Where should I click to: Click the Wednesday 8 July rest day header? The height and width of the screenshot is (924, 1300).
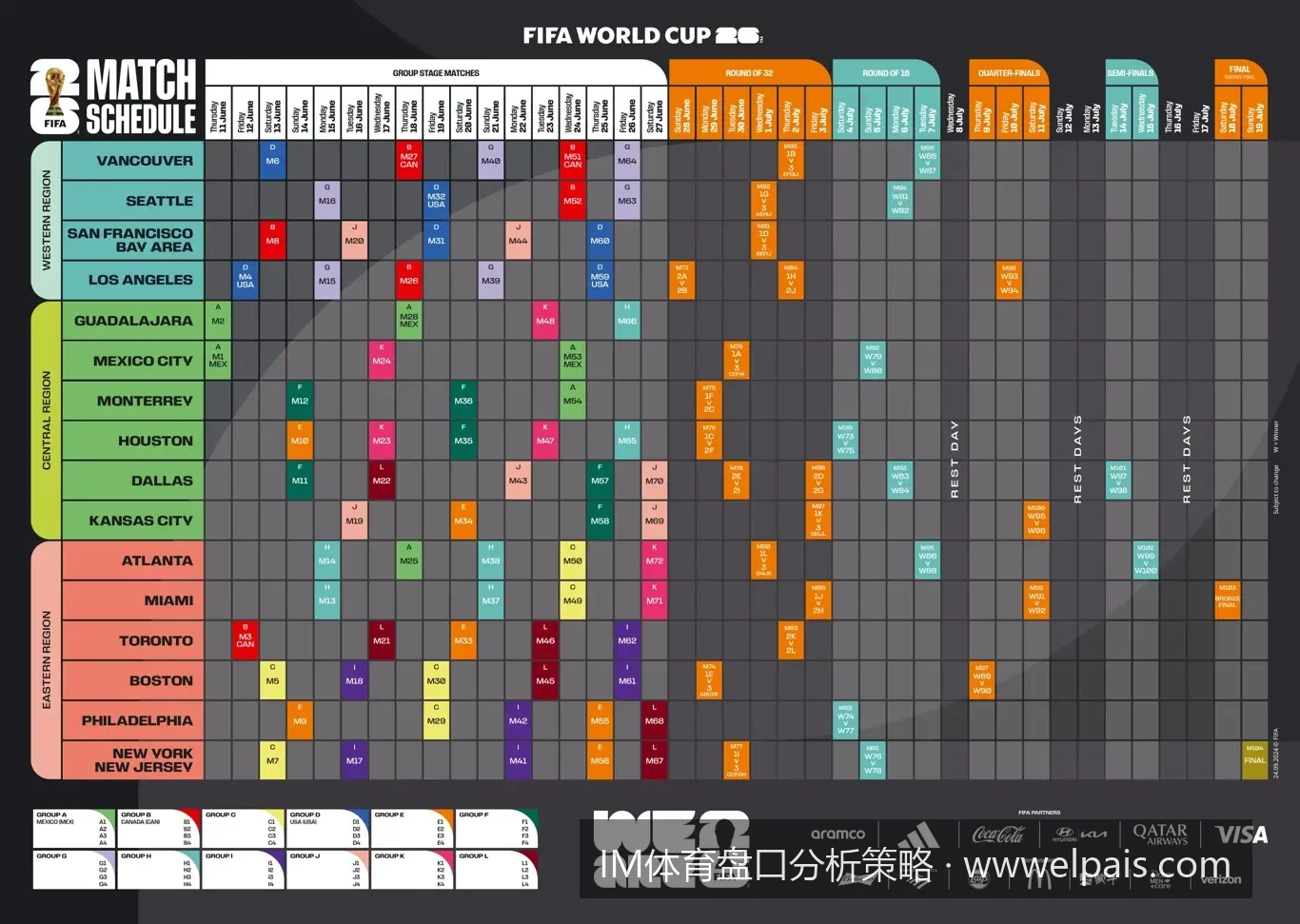pyautogui.click(x=955, y=113)
